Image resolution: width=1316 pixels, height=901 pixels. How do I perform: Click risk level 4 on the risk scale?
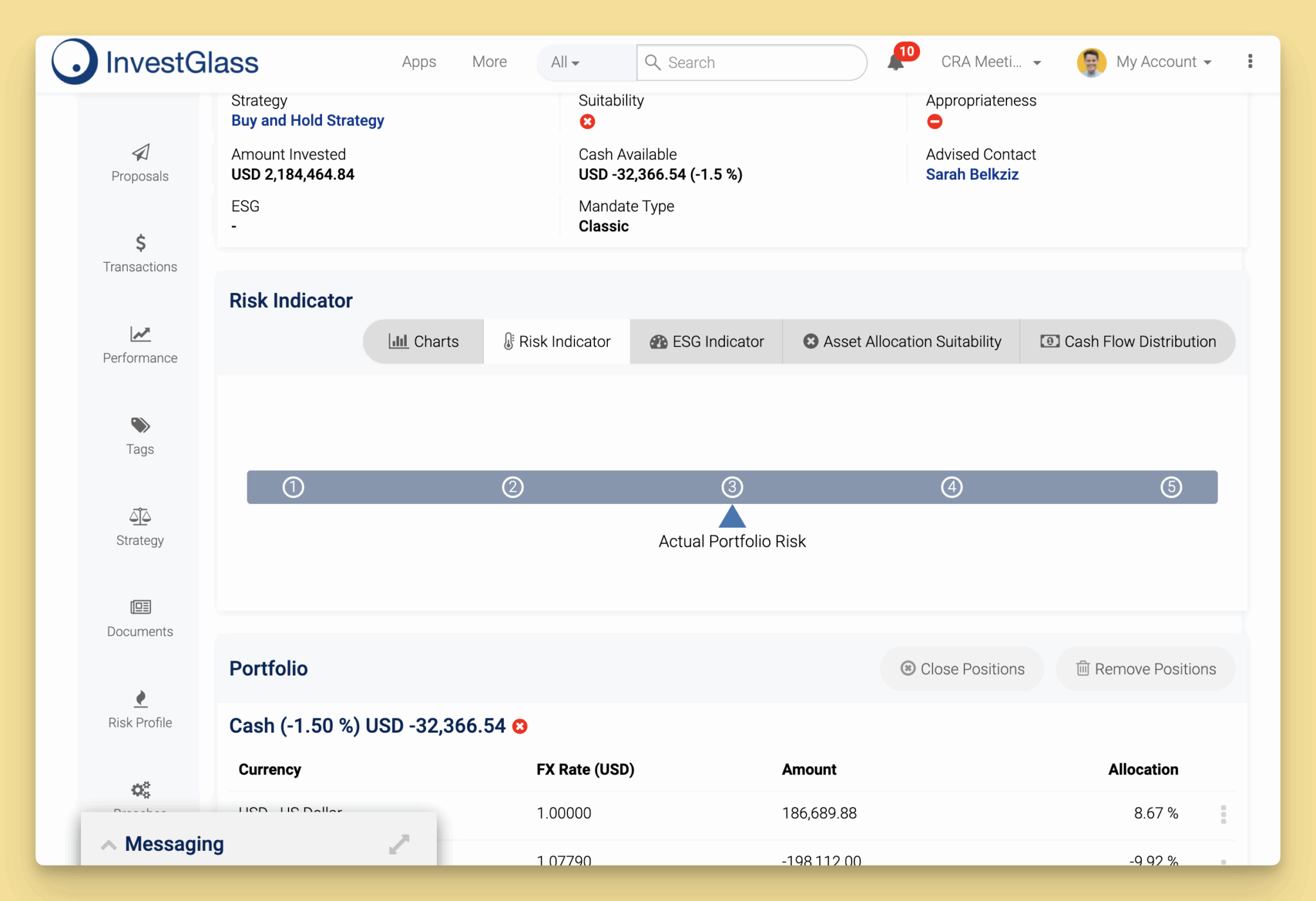pyautogui.click(x=951, y=487)
